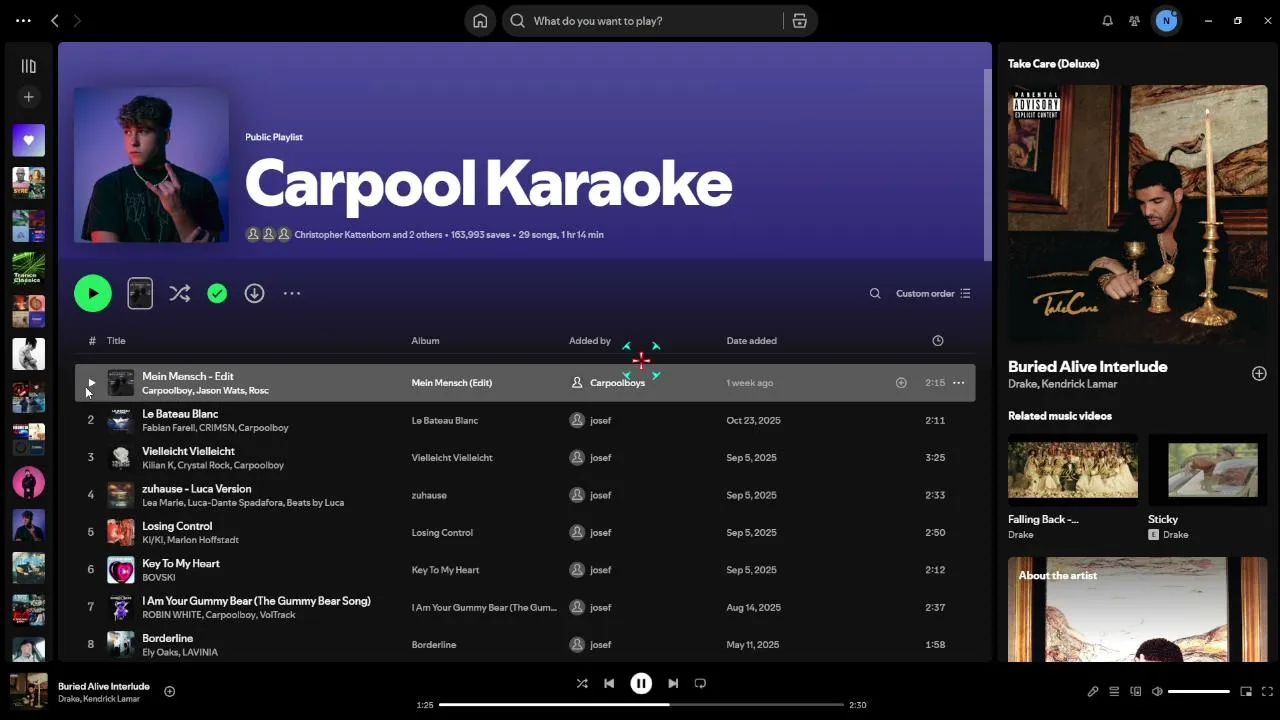Image resolution: width=1280 pixels, height=720 pixels.
Task: Open more options for the Carpool Karaoke playlist
Action: pyautogui.click(x=292, y=293)
